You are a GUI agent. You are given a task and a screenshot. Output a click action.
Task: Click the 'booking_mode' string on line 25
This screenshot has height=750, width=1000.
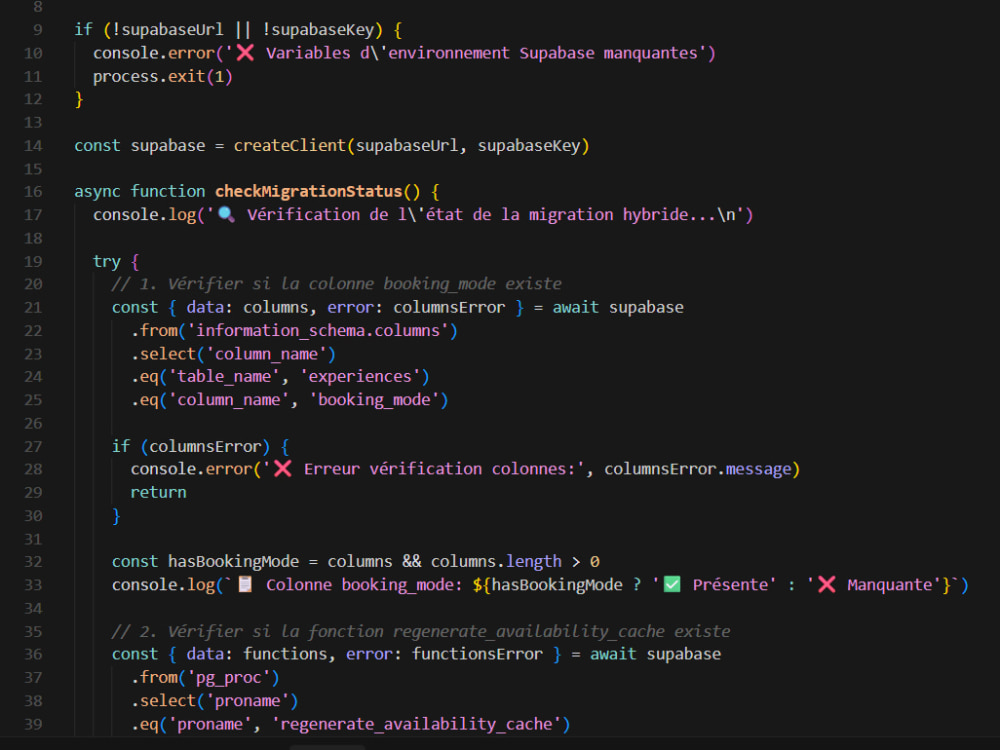[374, 400]
